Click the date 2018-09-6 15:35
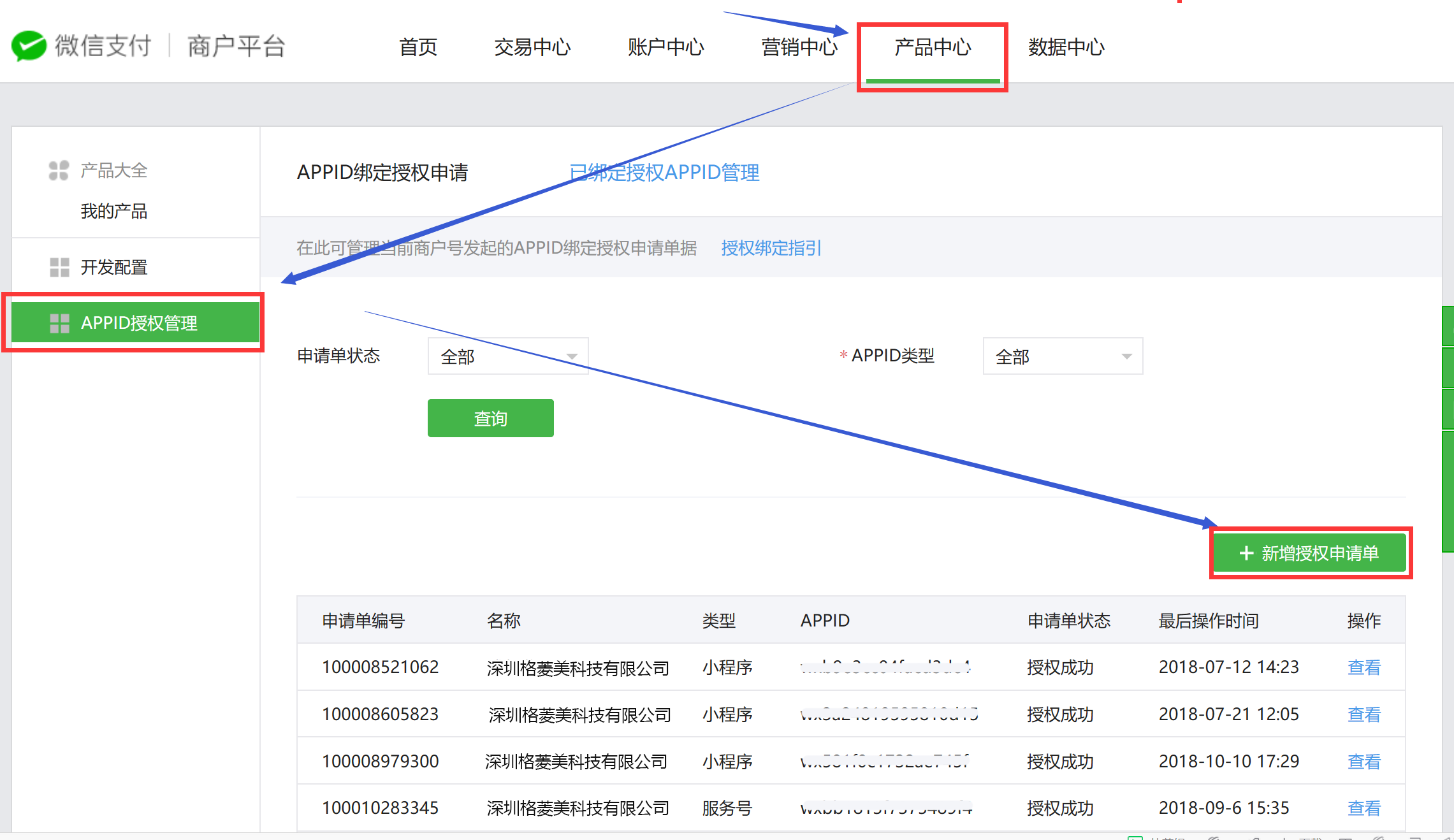 click(x=1224, y=808)
